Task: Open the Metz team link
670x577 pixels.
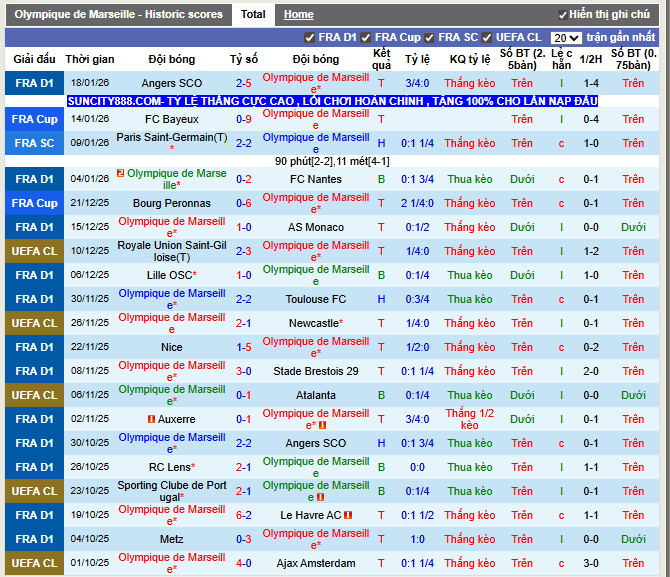Action: (x=172, y=539)
